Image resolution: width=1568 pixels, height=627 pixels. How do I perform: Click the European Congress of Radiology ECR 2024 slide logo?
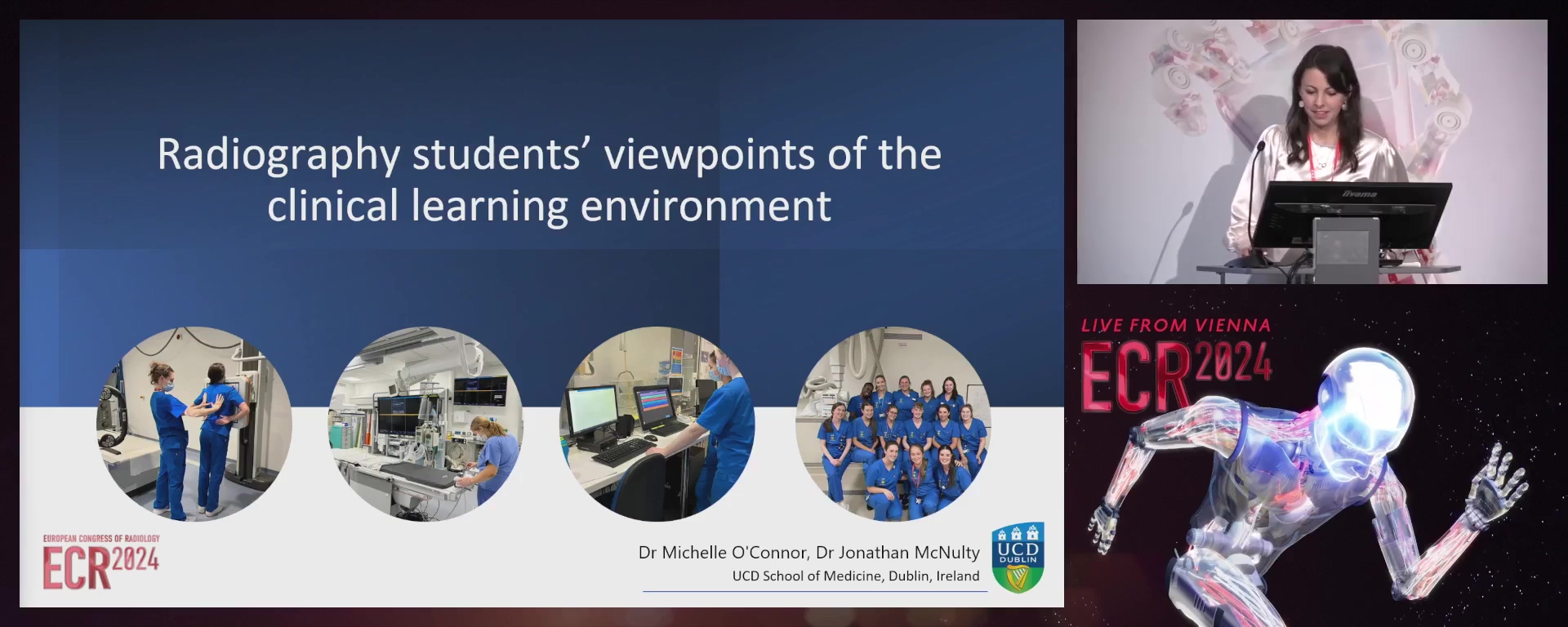pyautogui.click(x=101, y=562)
